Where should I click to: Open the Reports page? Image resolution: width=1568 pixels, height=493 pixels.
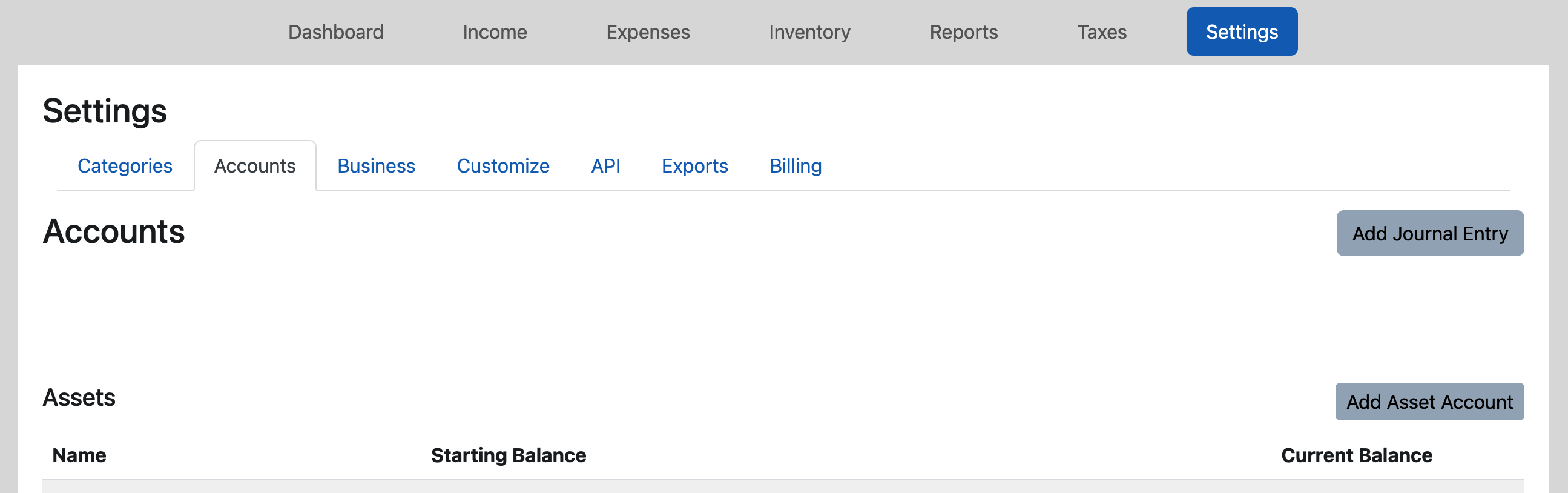[x=963, y=31]
